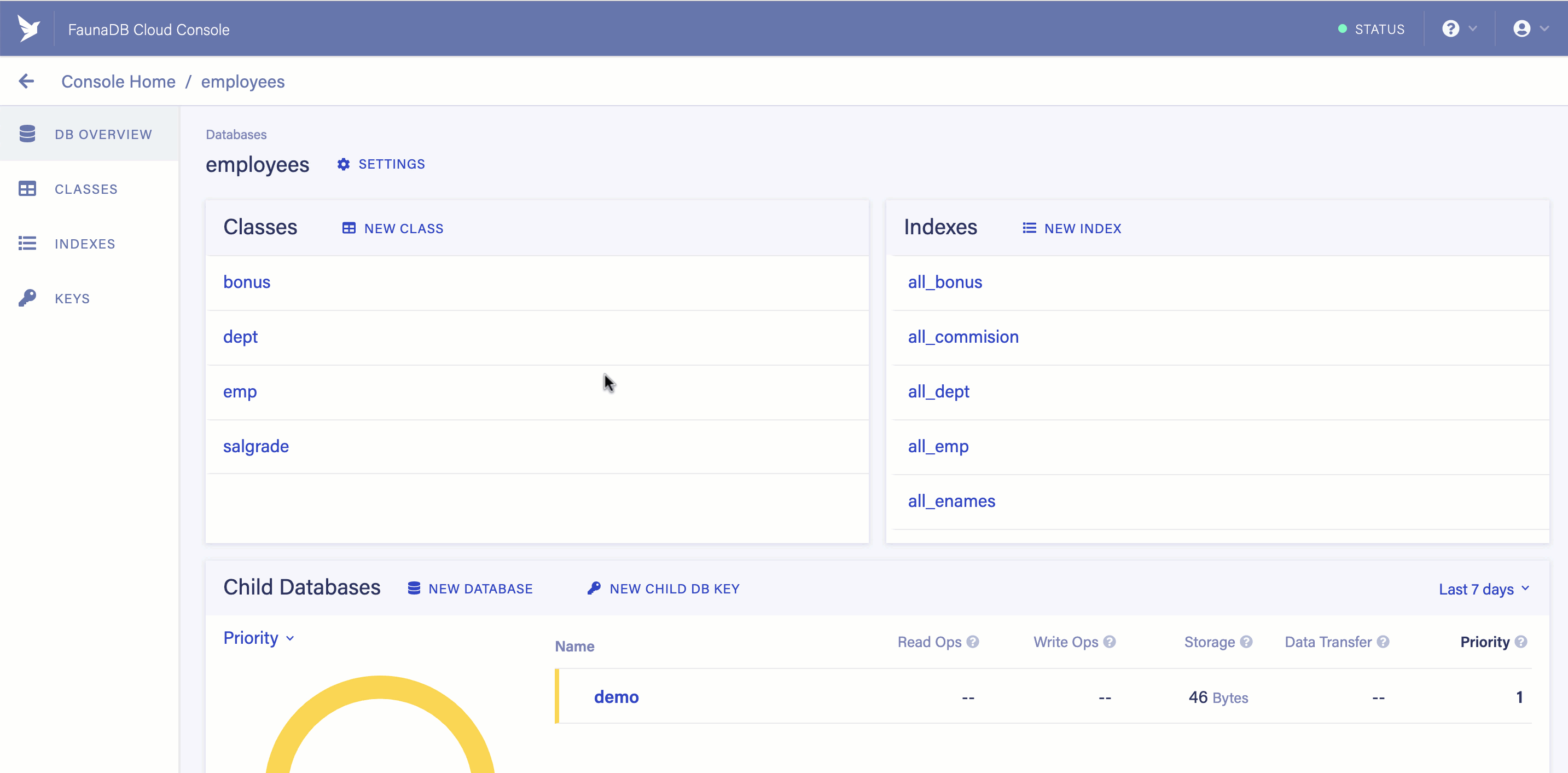Image resolution: width=1568 pixels, height=773 pixels.
Task: Click the Keys key icon in sidebar
Action: point(27,298)
